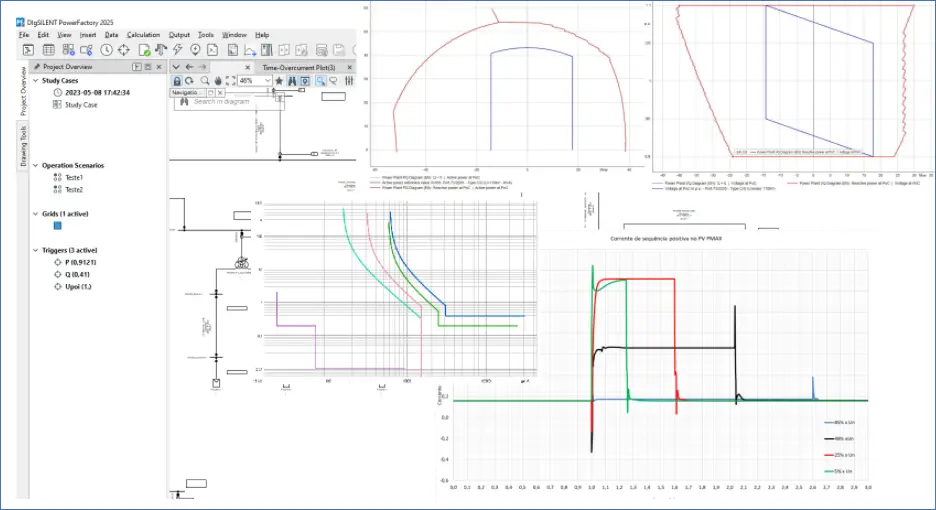The height and width of the screenshot is (510, 936).
Task: Click the greyed-out save disk icon
Action: pyautogui.click(x=338, y=50)
